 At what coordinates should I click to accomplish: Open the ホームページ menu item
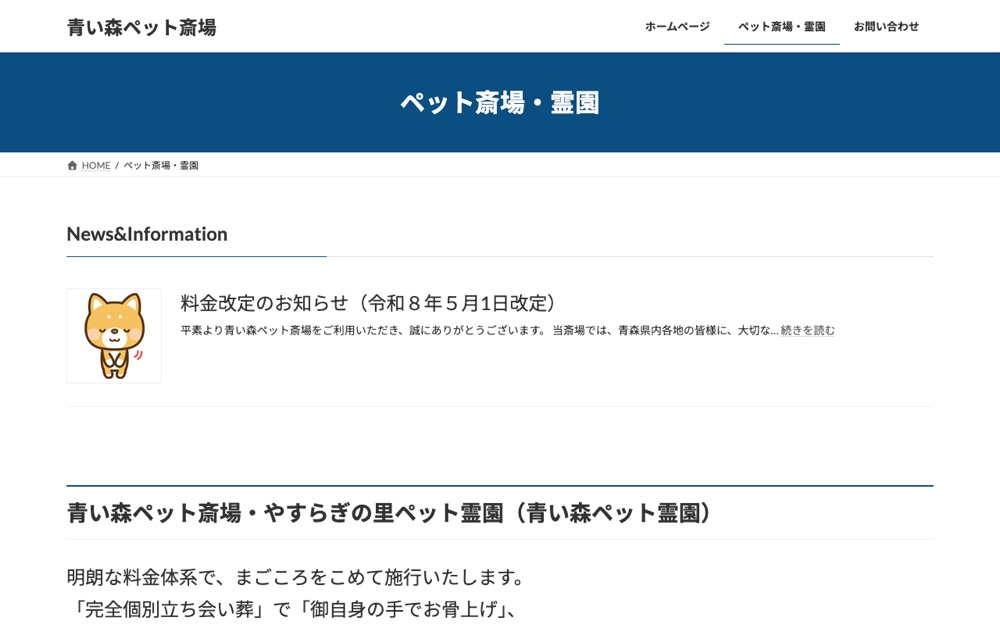(x=677, y=27)
